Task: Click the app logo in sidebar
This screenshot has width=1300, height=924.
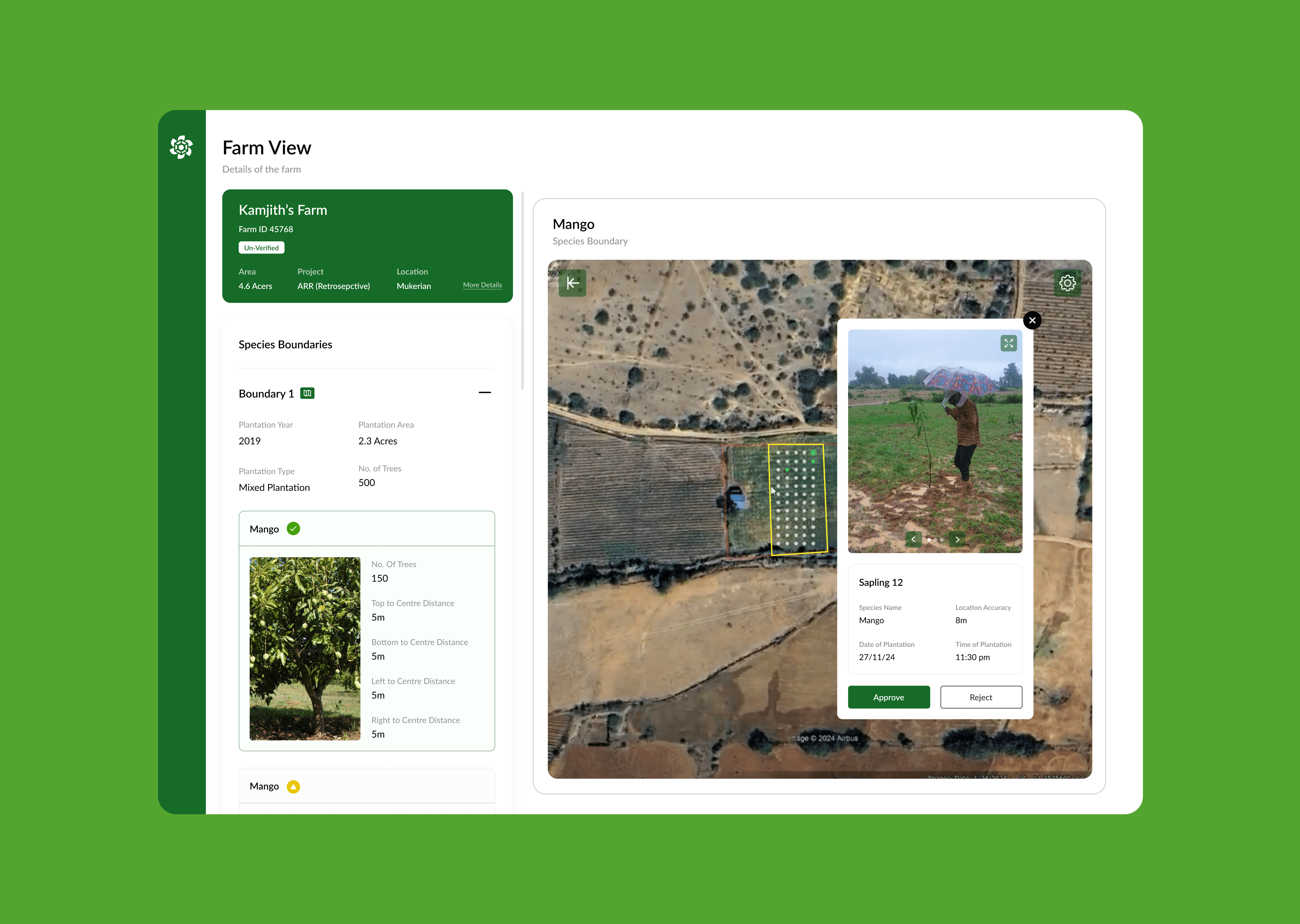Action: pos(181,147)
